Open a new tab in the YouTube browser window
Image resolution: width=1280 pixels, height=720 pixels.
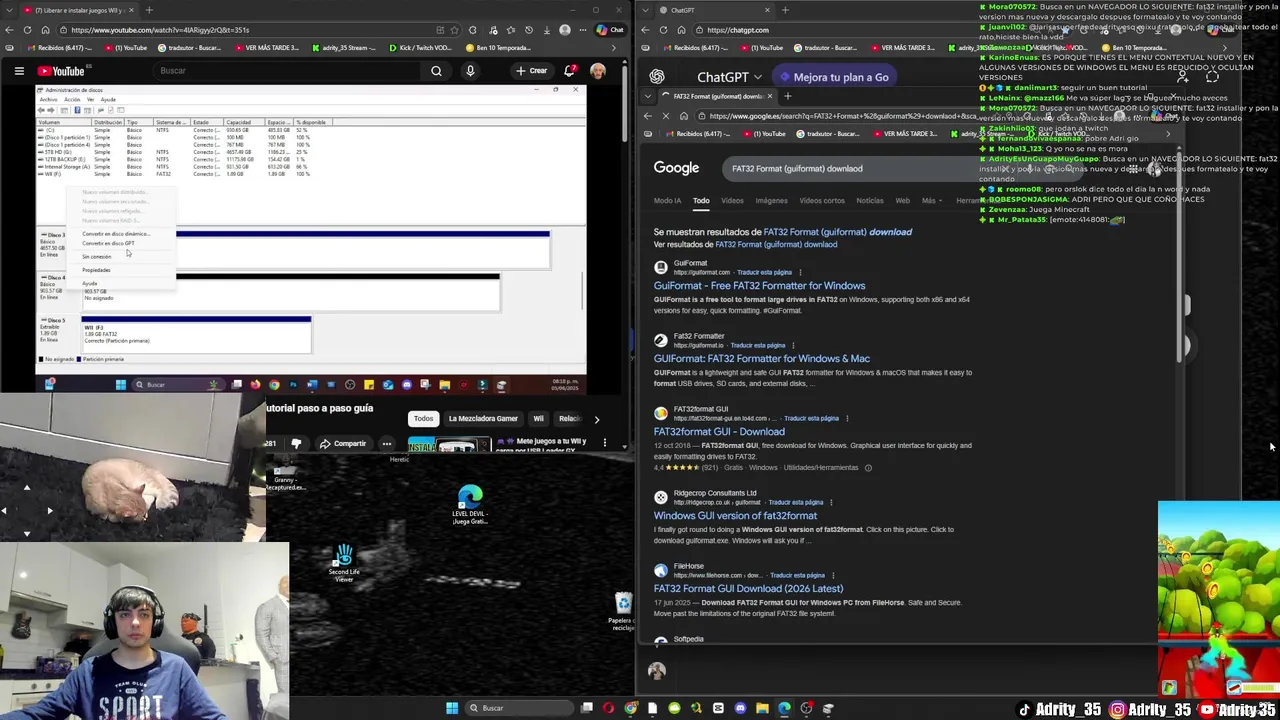[x=149, y=10]
